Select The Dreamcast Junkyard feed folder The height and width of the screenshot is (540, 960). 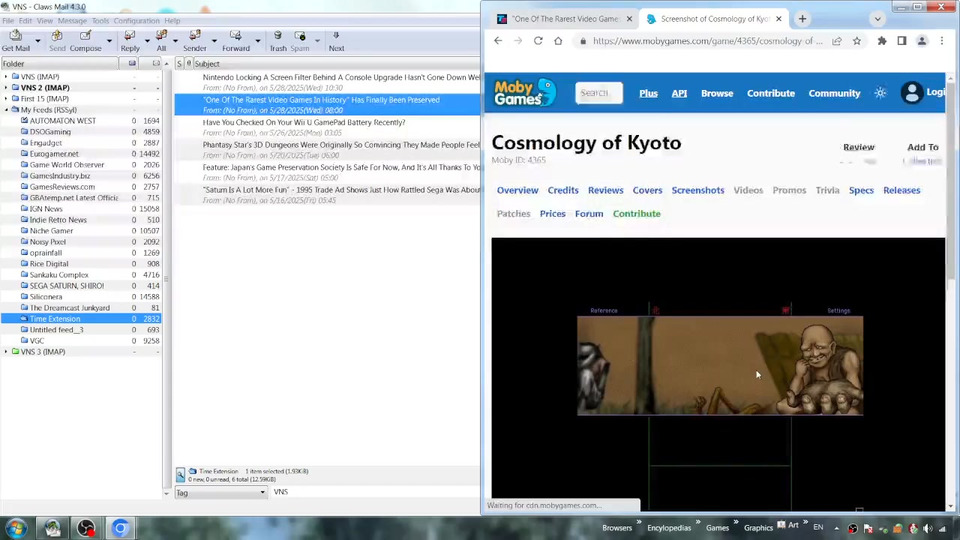coord(69,308)
